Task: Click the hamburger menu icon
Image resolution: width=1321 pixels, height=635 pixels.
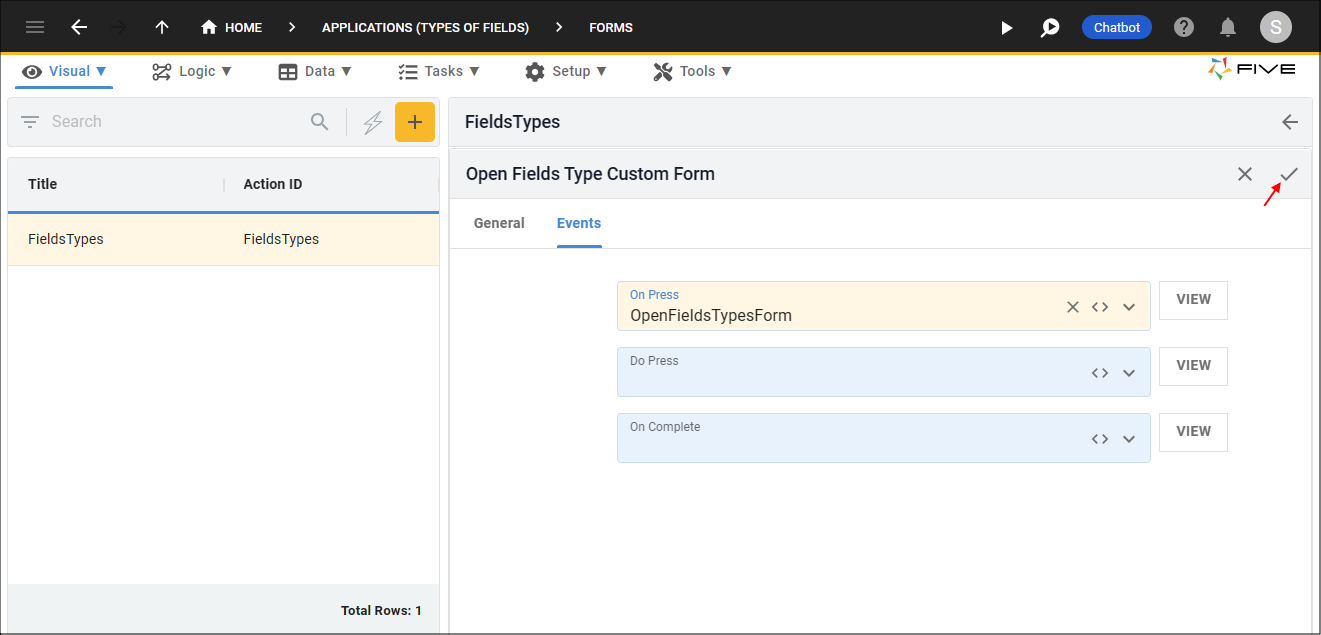Action: (x=35, y=27)
